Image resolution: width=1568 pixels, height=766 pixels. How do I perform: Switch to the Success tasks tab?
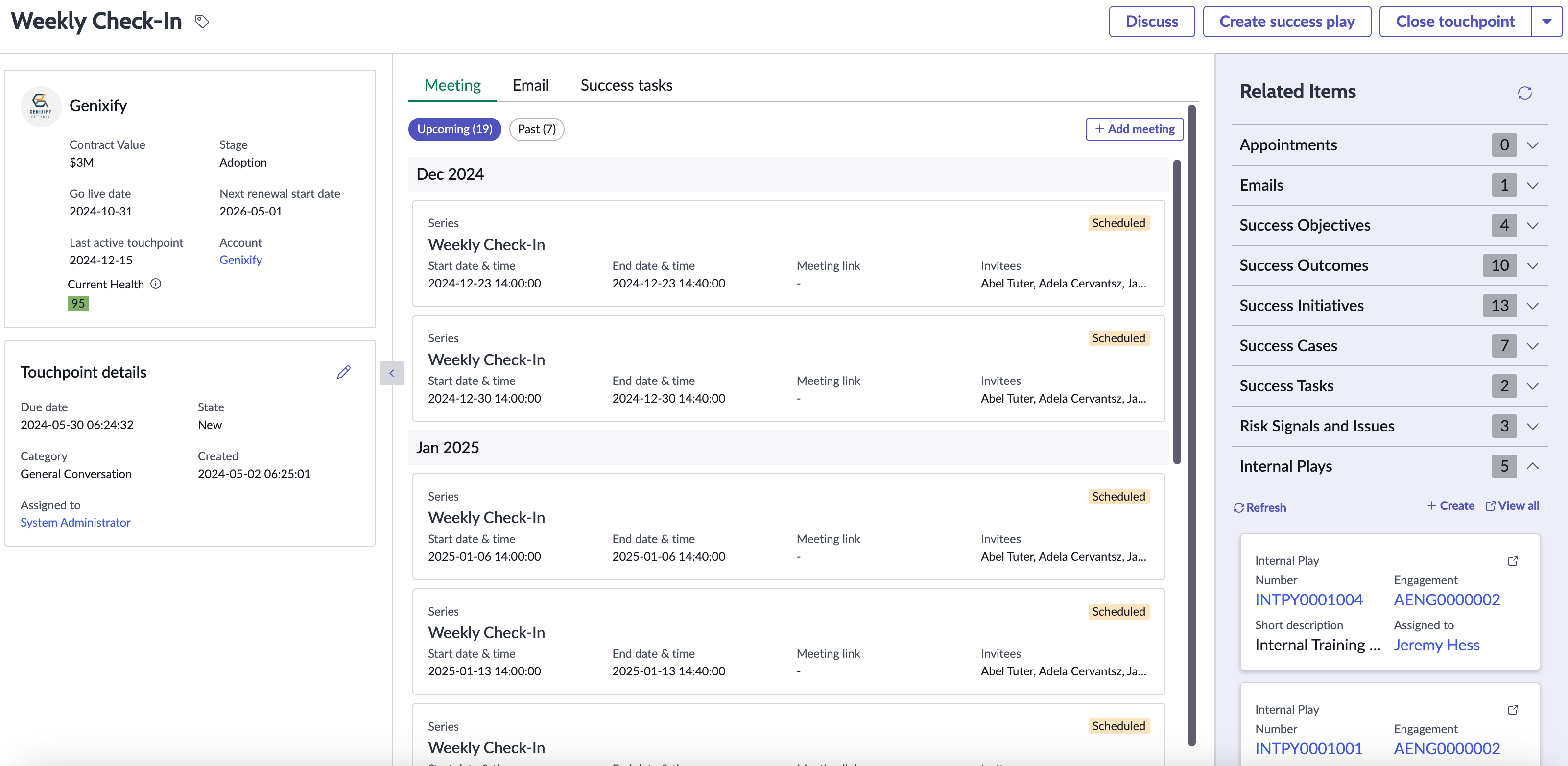coord(626,85)
